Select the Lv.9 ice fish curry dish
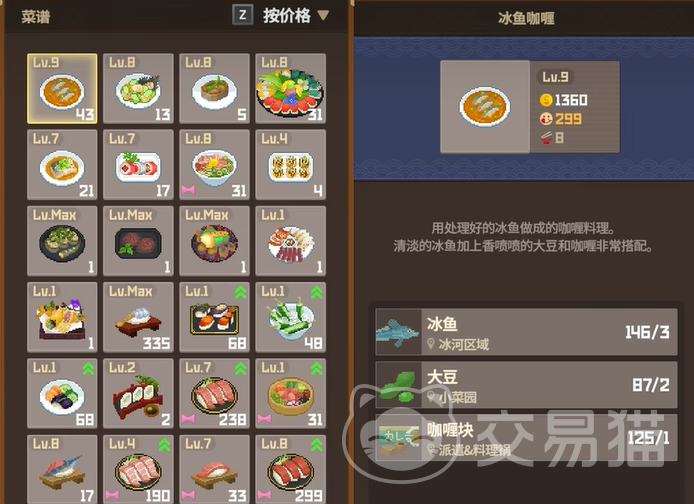This screenshot has height=504, width=694. click(62, 88)
